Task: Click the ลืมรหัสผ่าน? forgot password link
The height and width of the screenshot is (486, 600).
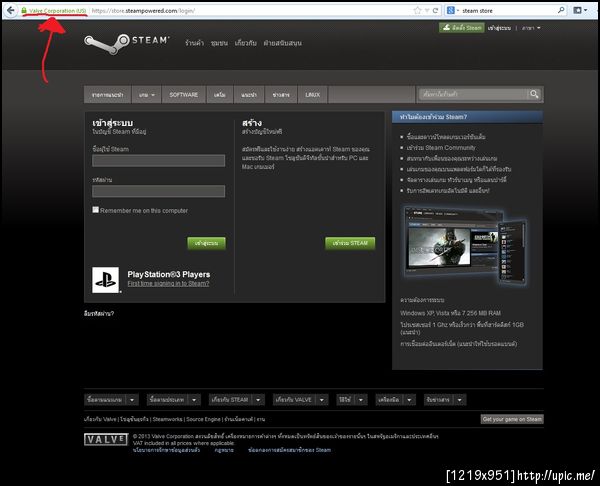Action: [x=99, y=313]
